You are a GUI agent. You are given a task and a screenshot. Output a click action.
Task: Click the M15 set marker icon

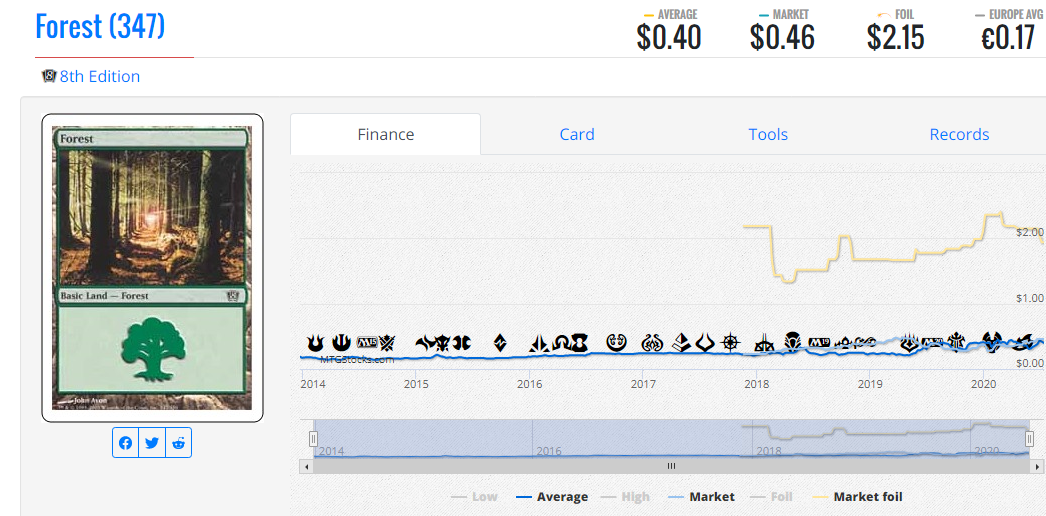tap(368, 343)
